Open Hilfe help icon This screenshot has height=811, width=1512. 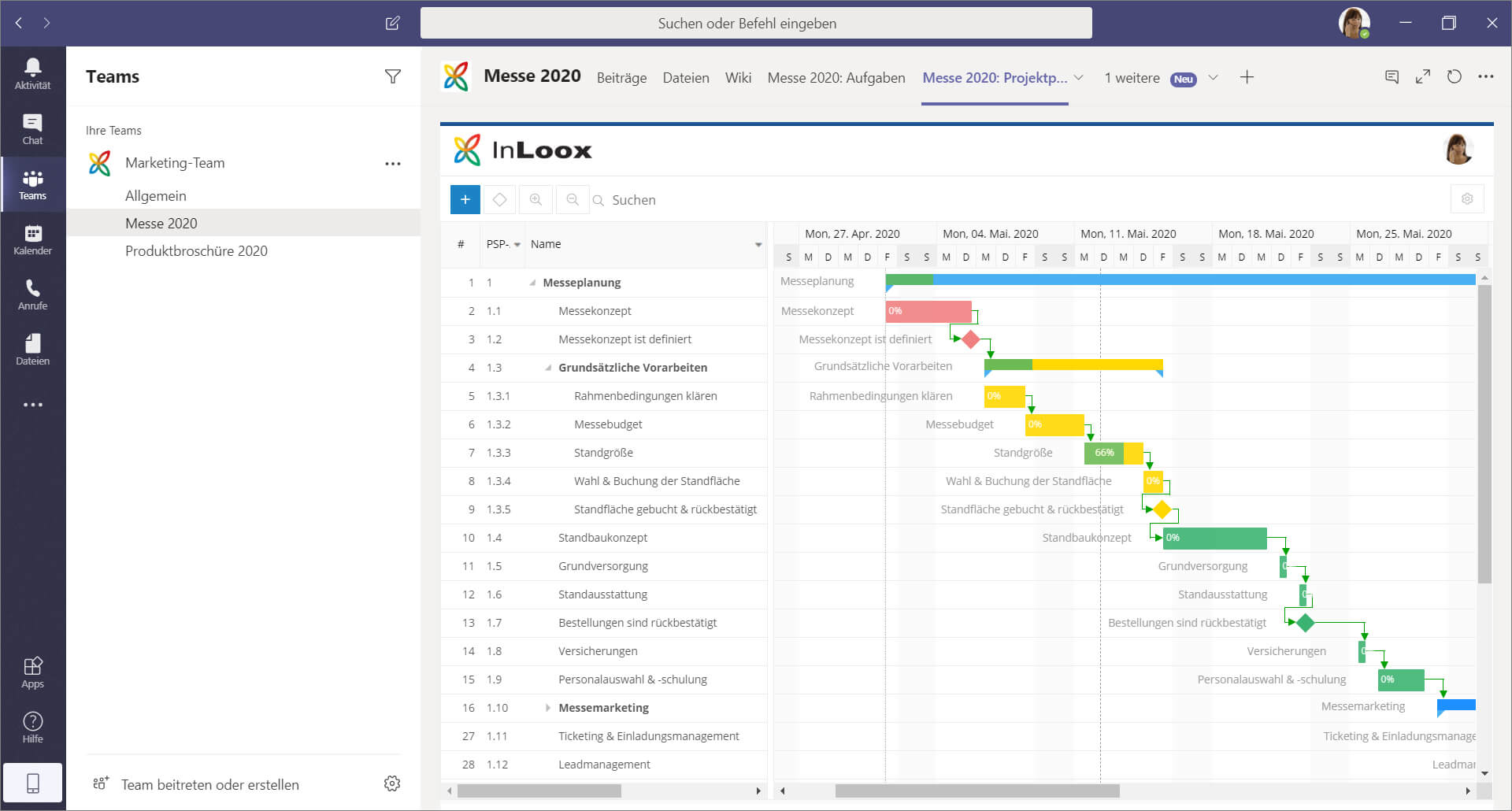click(x=32, y=727)
